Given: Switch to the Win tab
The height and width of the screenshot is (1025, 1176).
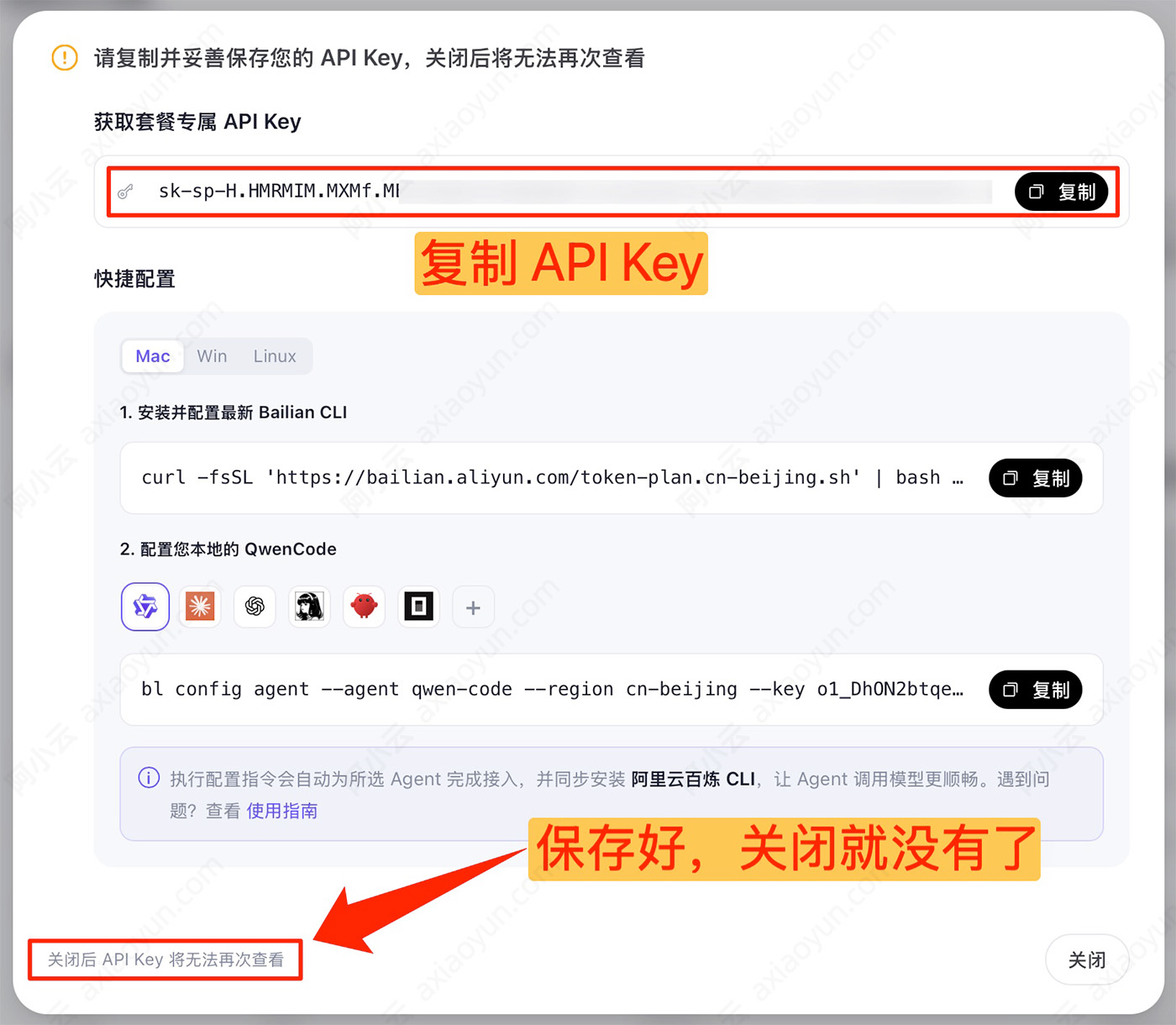Looking at the screenshot, I should [212, 356].
